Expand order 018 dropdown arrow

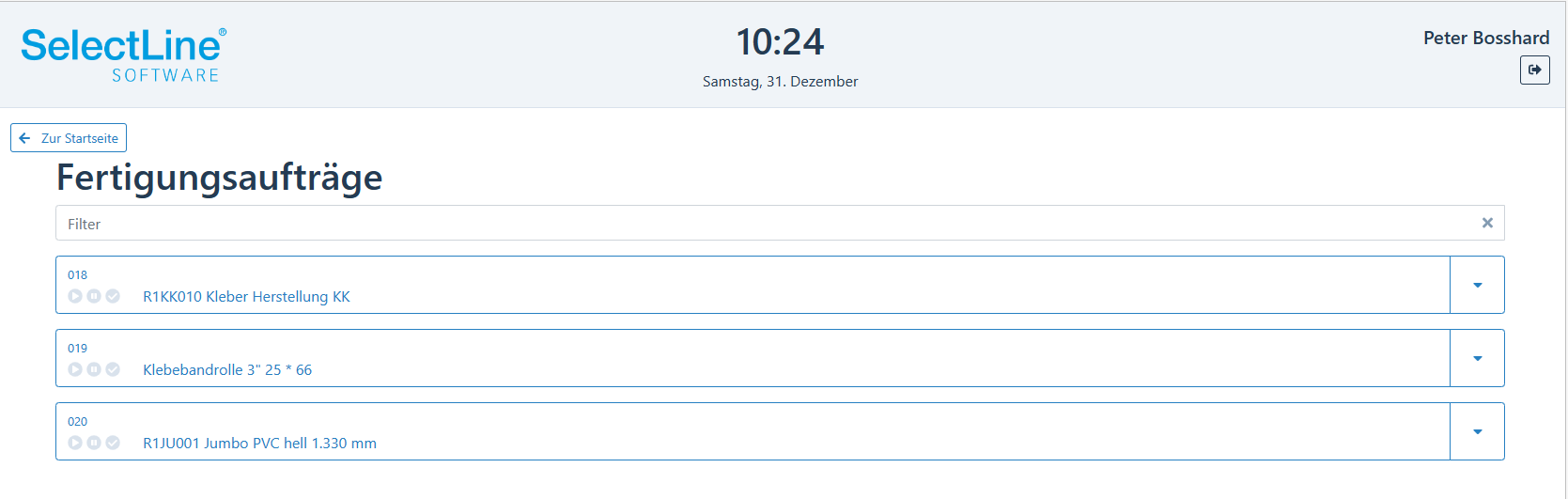pyautogui.click(x=1477, y=285)
